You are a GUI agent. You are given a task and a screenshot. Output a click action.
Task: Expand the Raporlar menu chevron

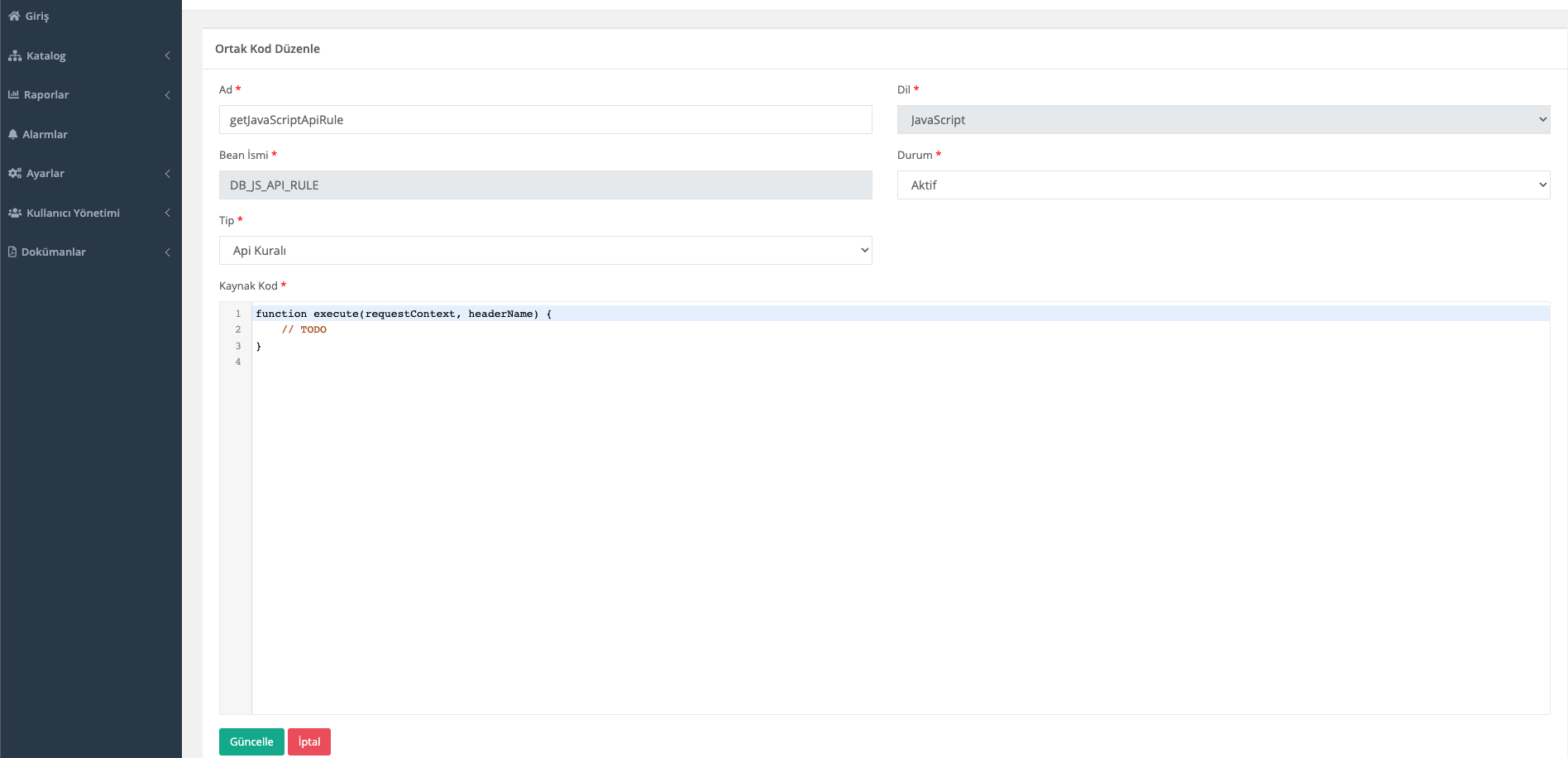pyautogui.click(x=167, y=94)
